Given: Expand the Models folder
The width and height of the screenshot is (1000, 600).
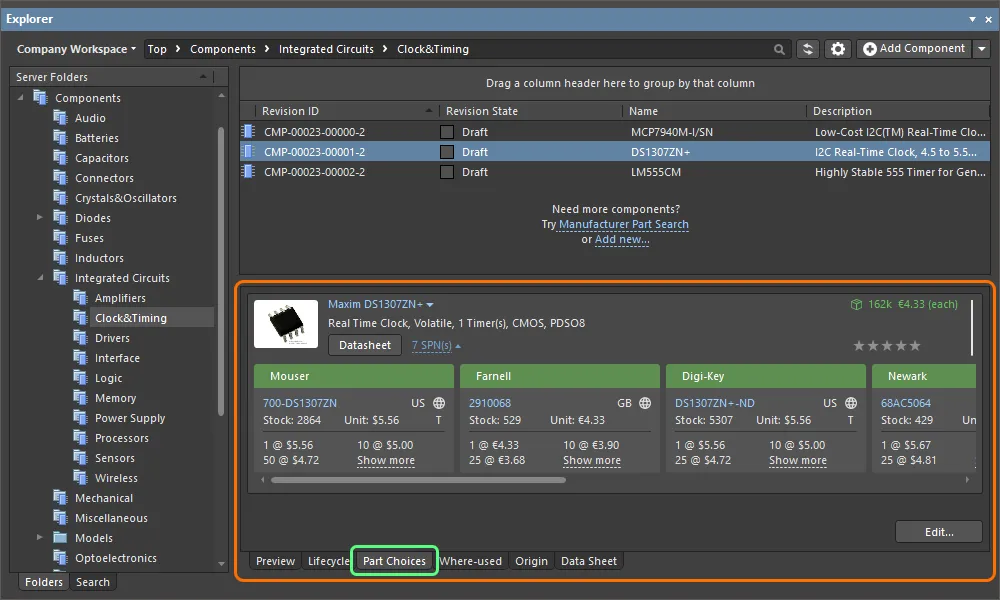Looking at the screenshot, I should point(40,538).
